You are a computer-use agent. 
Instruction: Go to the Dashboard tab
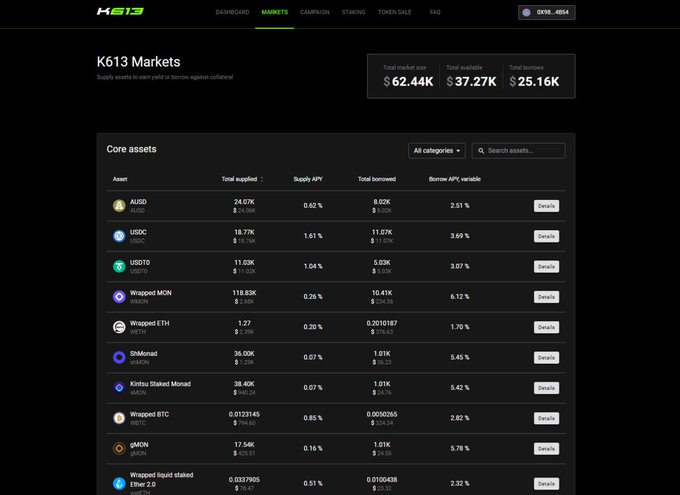[x=232, y=12]
